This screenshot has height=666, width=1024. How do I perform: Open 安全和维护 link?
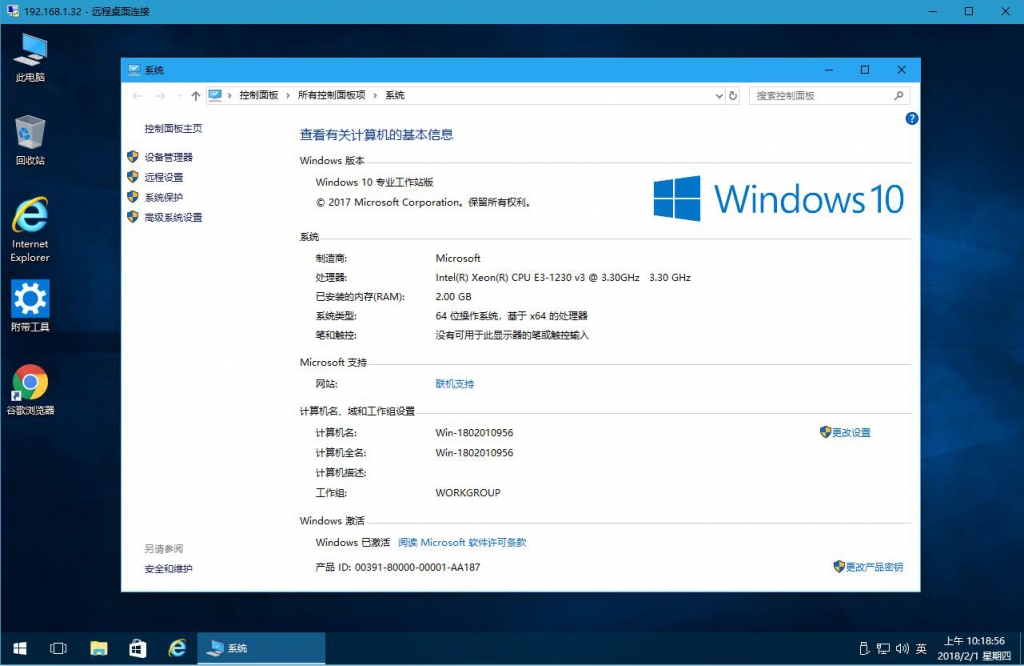(x=168, y=569)
